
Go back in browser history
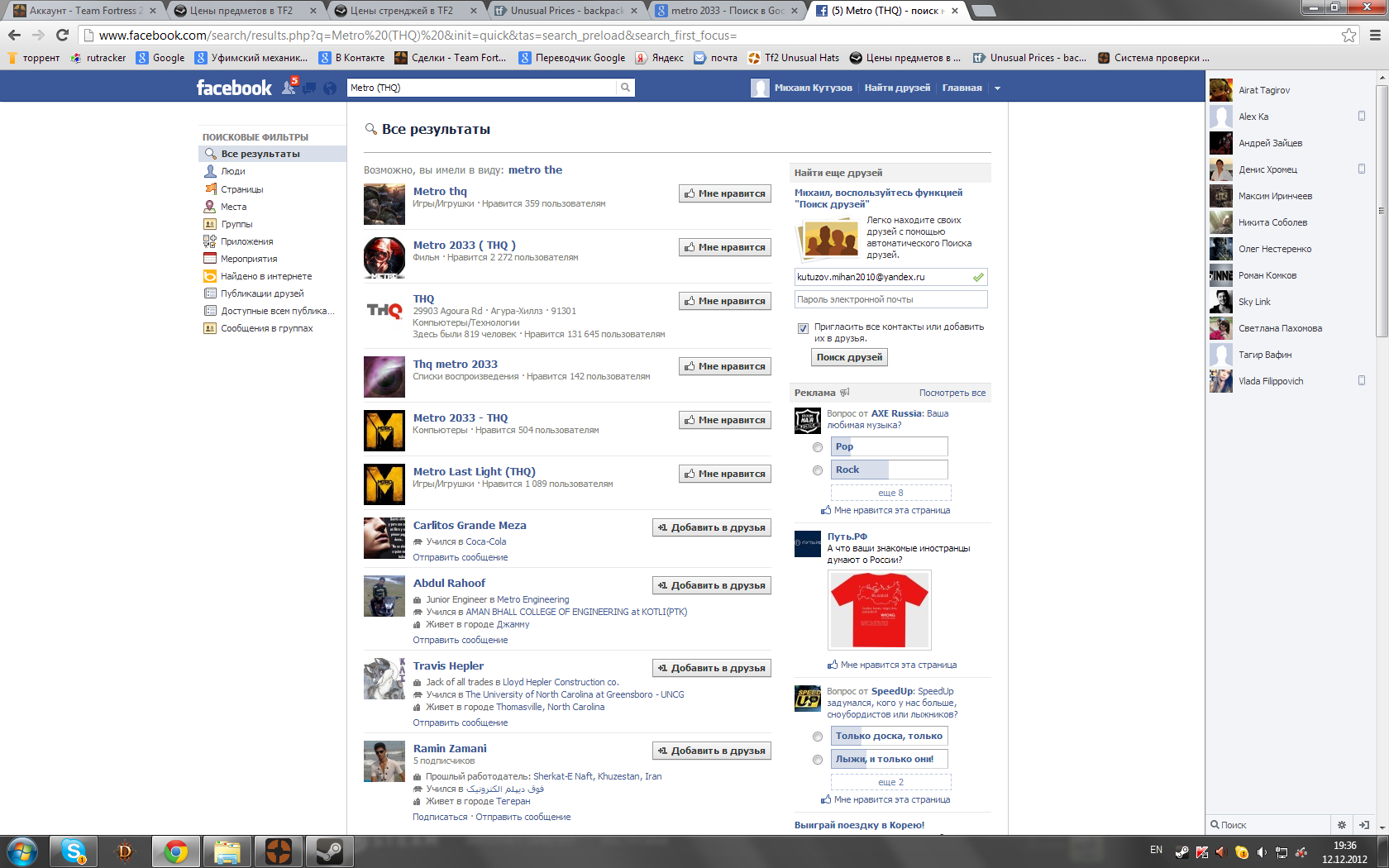point(14,35)
